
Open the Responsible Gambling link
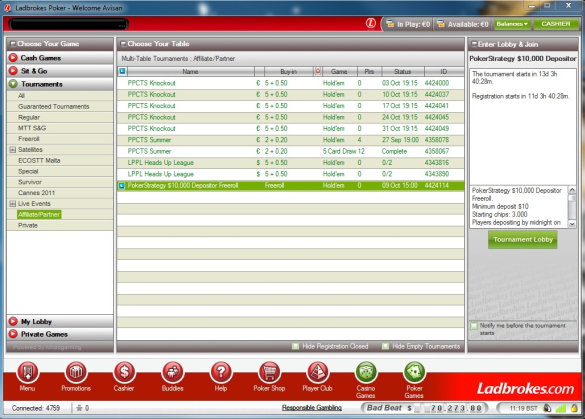(x=312, y=408)
